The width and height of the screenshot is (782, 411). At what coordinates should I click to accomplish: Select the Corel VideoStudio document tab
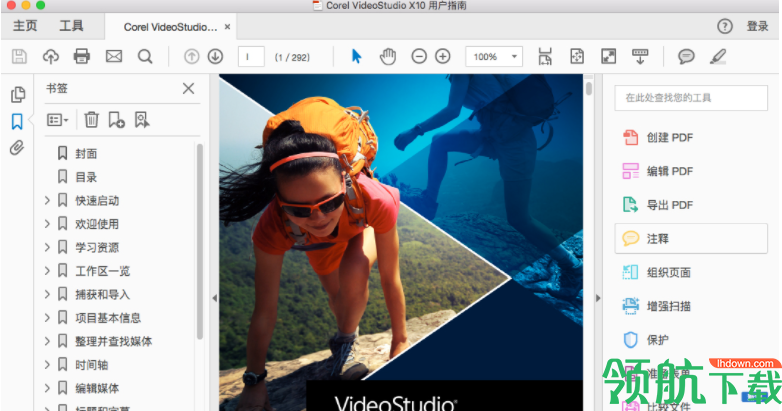click(171, 27)
